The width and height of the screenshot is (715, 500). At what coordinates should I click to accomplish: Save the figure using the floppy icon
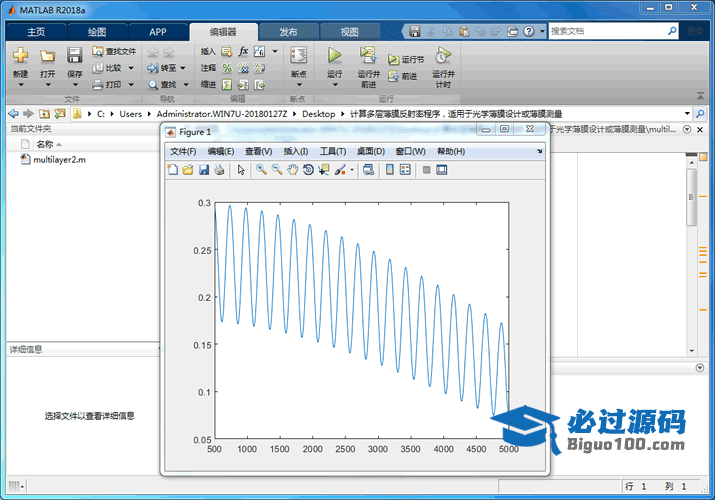point(203,170)
